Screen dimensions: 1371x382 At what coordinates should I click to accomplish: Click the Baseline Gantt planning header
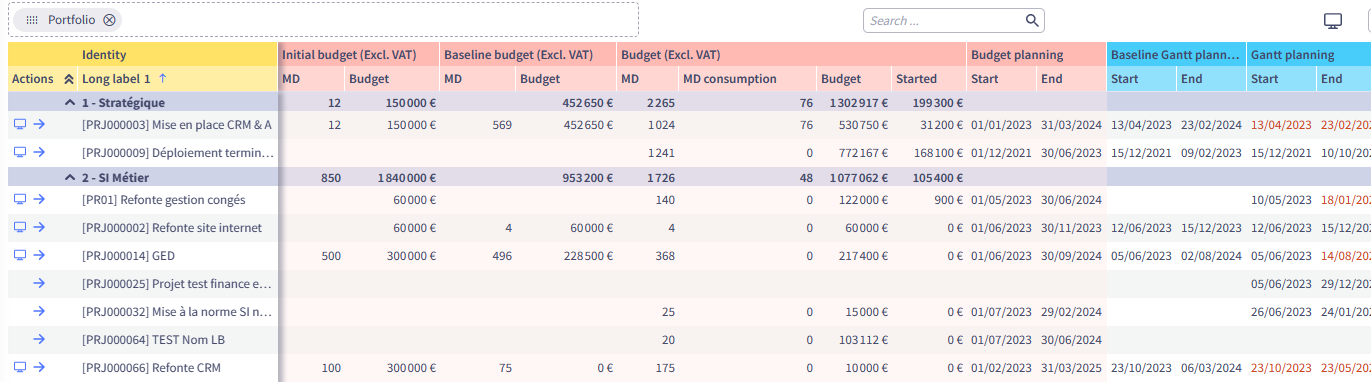click(1176, 55)
